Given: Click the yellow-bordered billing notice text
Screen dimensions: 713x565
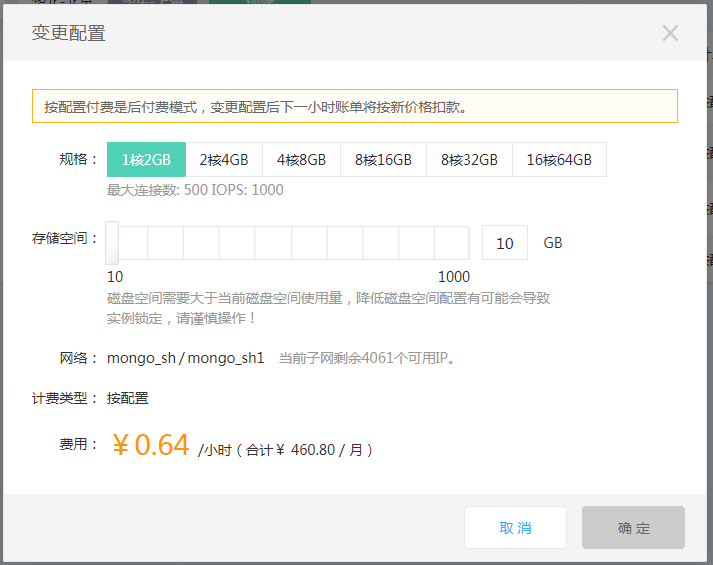Looking at the screenshot, I should pyautogui.click(x=256, y=107).
